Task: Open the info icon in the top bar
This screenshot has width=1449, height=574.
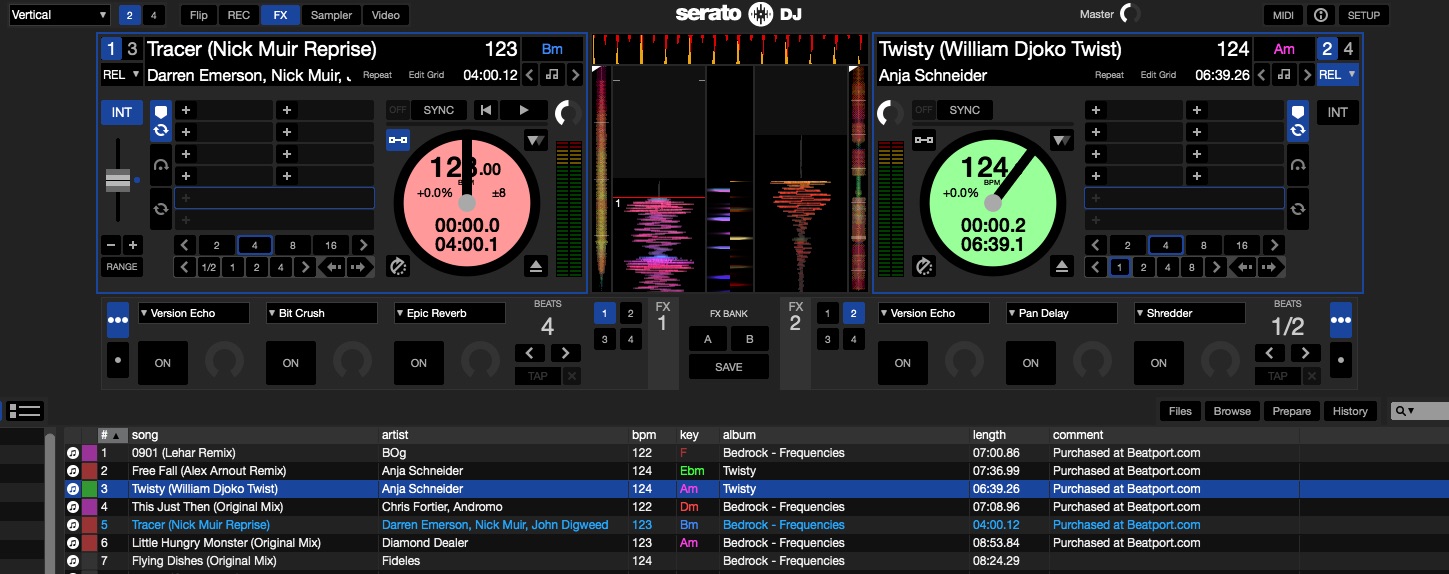Action: pos(1320,15)
